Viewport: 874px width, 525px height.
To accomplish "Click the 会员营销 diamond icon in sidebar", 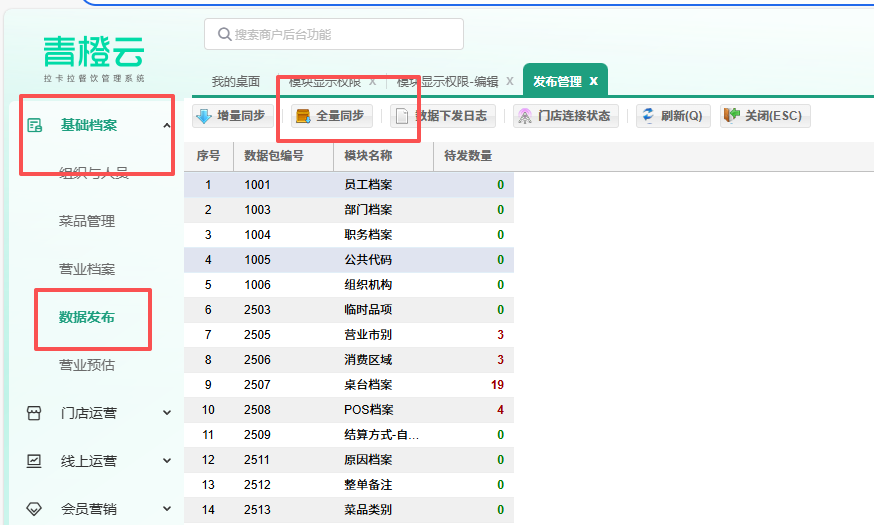I will [x=34, y=509].
